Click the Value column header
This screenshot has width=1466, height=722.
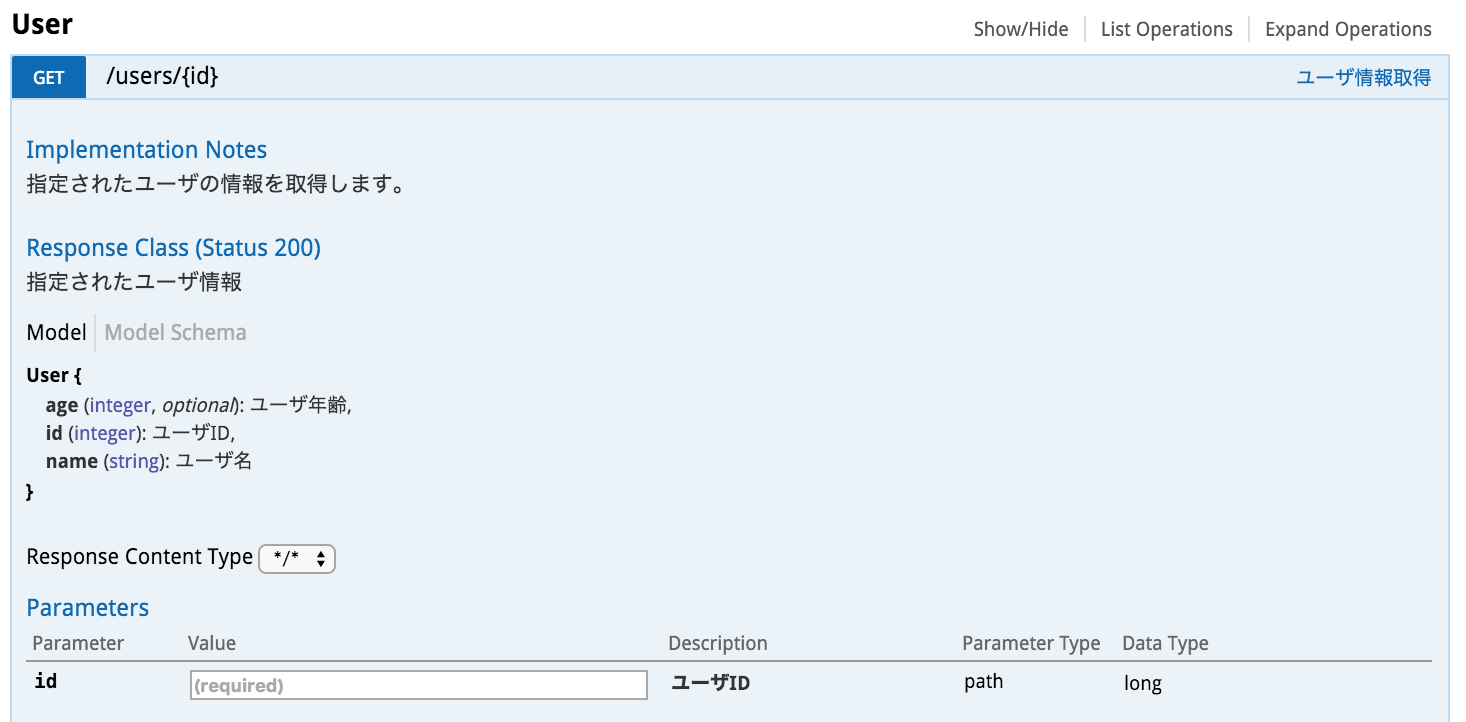[x=211, y=643]
